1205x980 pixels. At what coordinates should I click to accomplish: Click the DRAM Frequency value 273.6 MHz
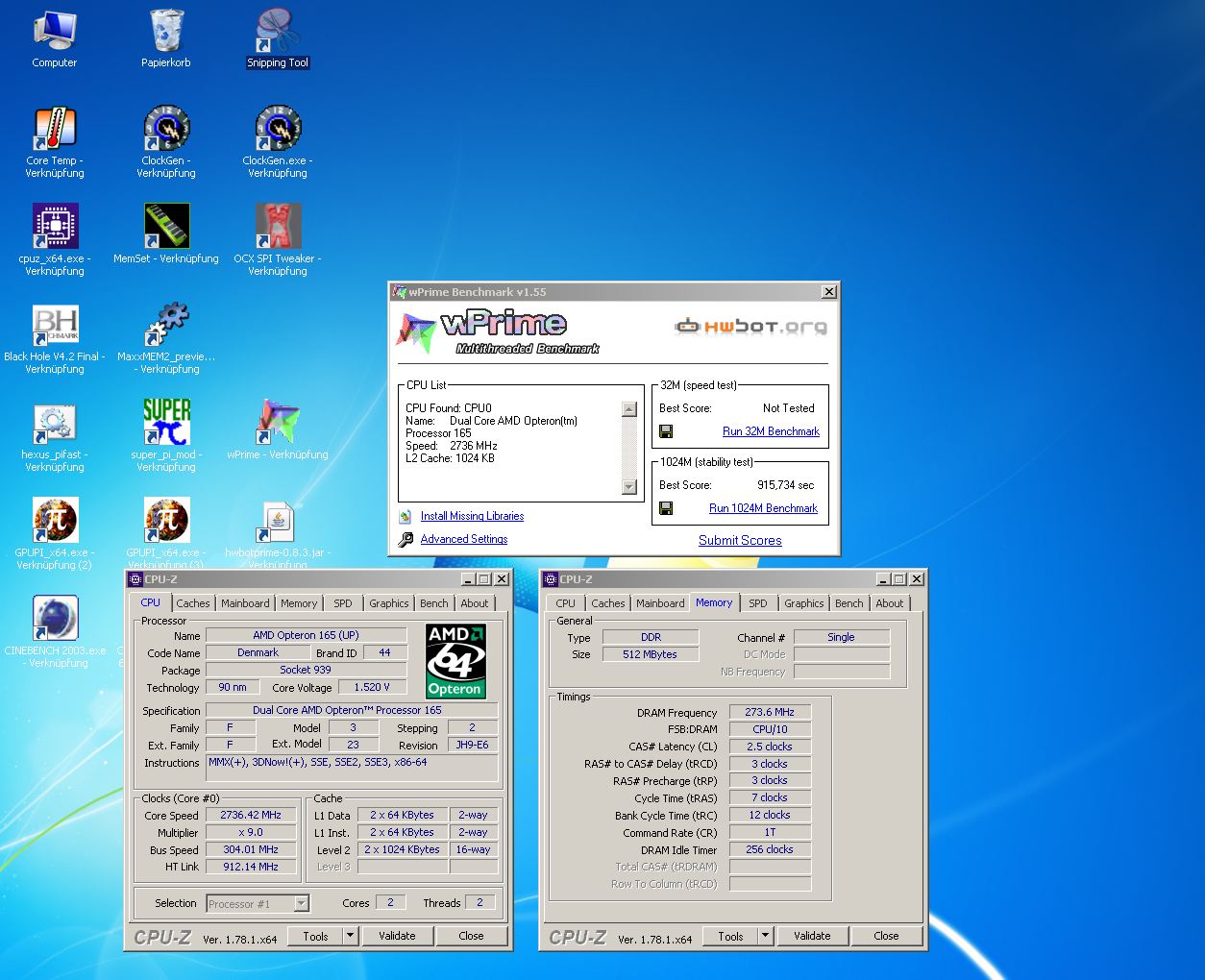[770, 712]
